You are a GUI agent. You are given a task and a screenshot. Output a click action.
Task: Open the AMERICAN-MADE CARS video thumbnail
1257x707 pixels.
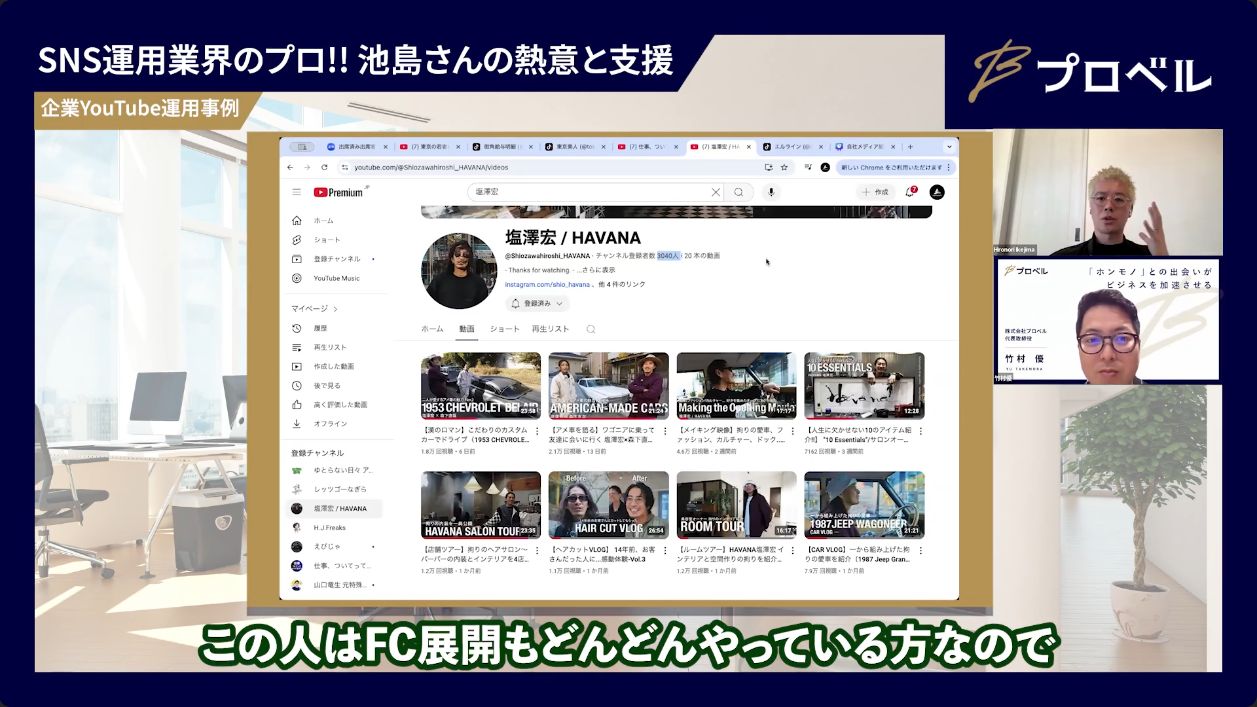click(x=608, y=385)
